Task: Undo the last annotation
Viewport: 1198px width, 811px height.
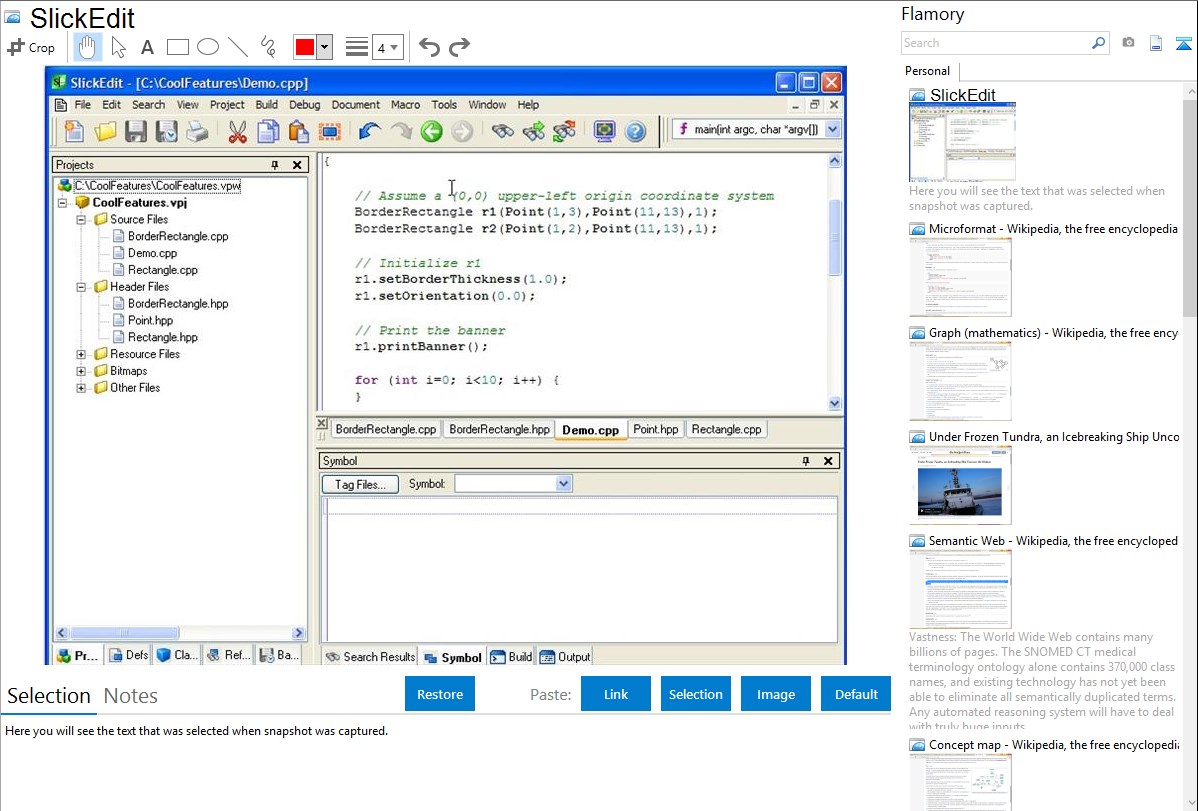Action: [428, 47]
